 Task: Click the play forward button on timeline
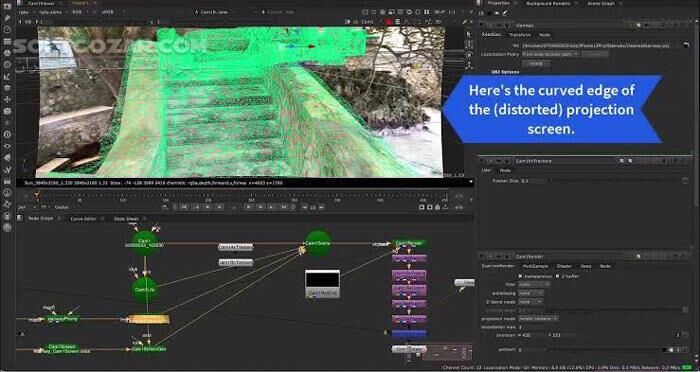click(249, 207)
